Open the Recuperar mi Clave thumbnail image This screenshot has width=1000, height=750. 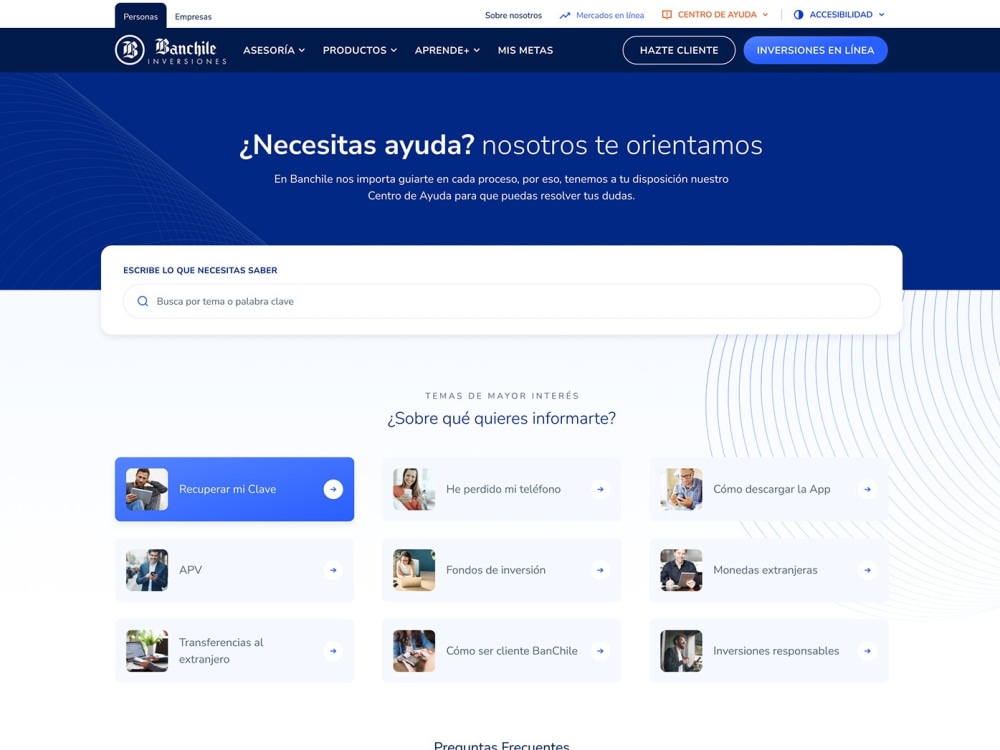147,489
